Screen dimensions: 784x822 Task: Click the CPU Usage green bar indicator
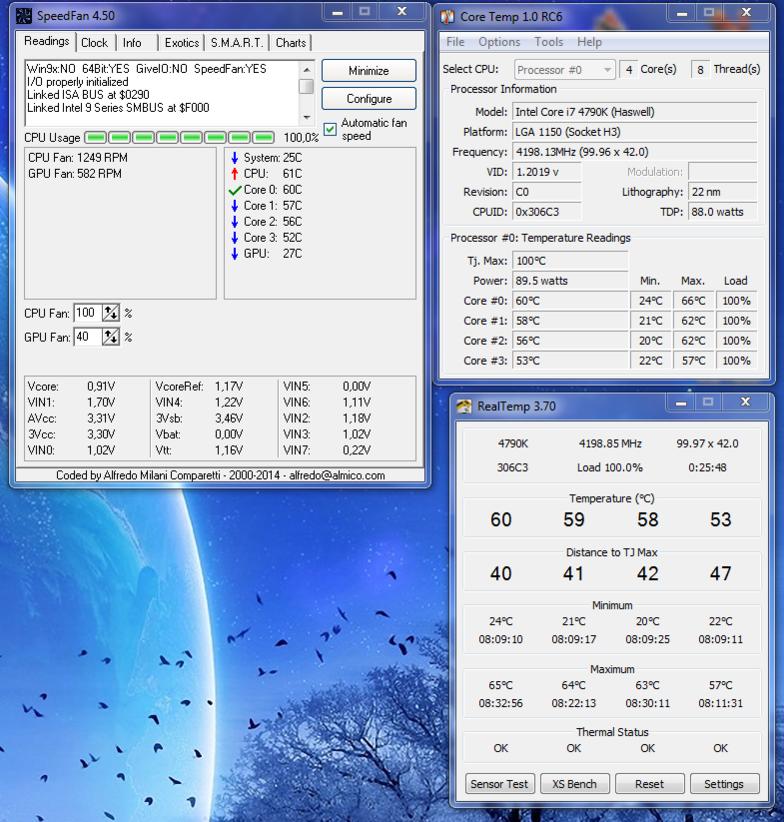[179, 138]
